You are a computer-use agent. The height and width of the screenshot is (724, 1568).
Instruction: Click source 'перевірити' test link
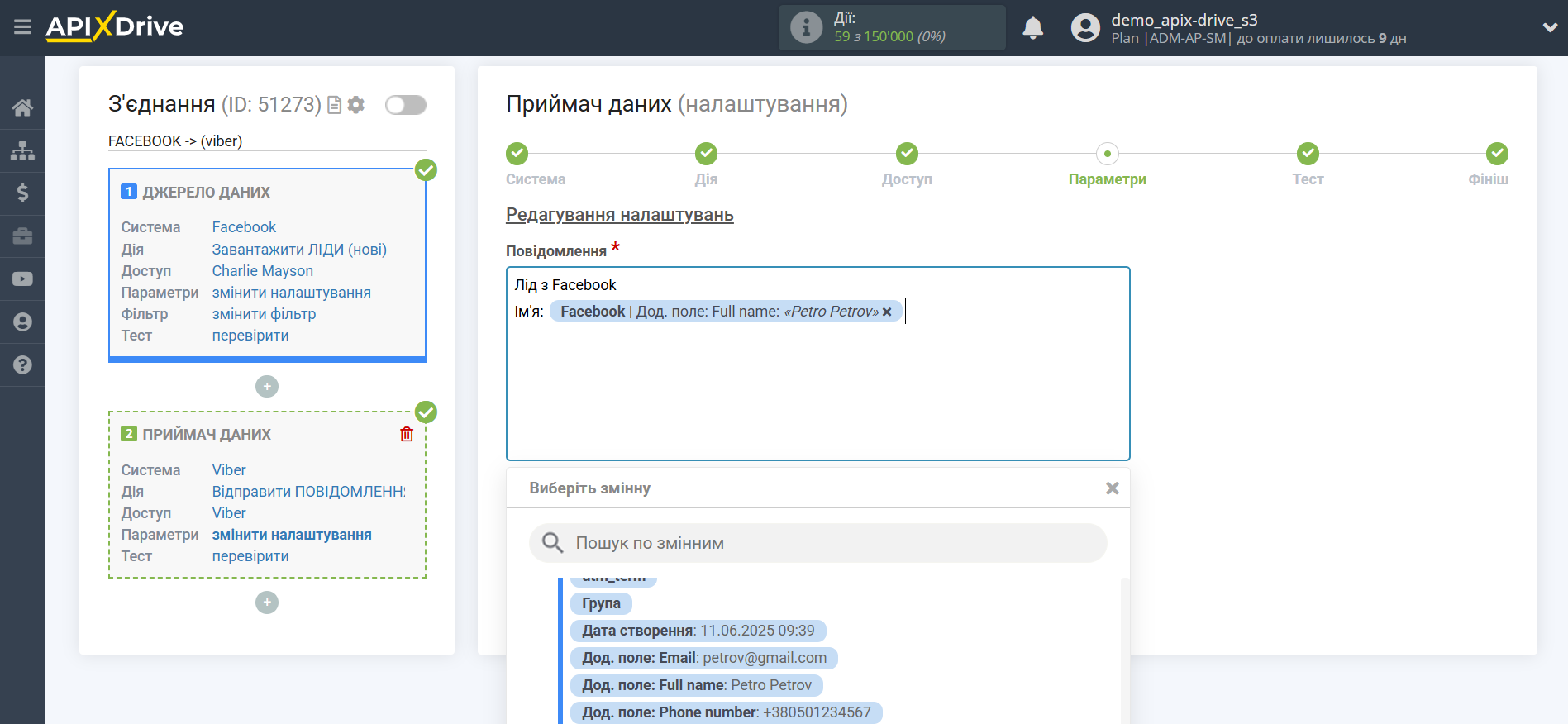[x=250, y=336]
